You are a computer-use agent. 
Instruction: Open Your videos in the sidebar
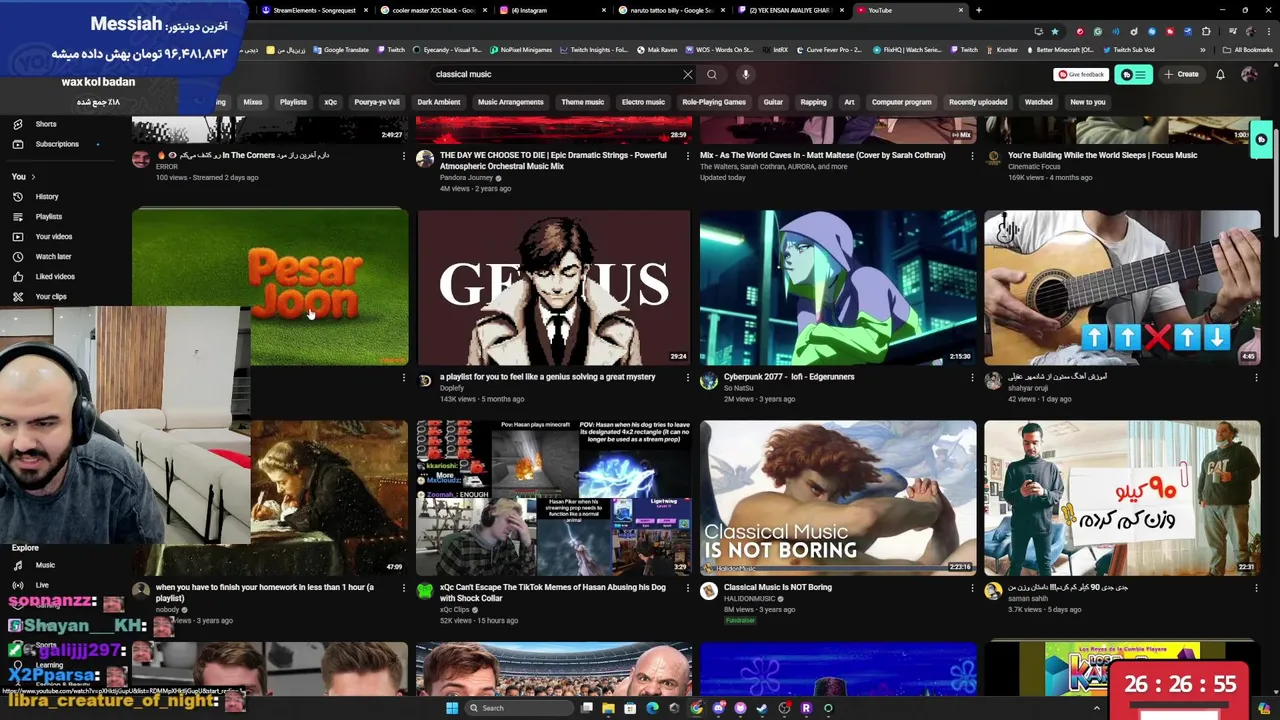[x=54, y=237]
